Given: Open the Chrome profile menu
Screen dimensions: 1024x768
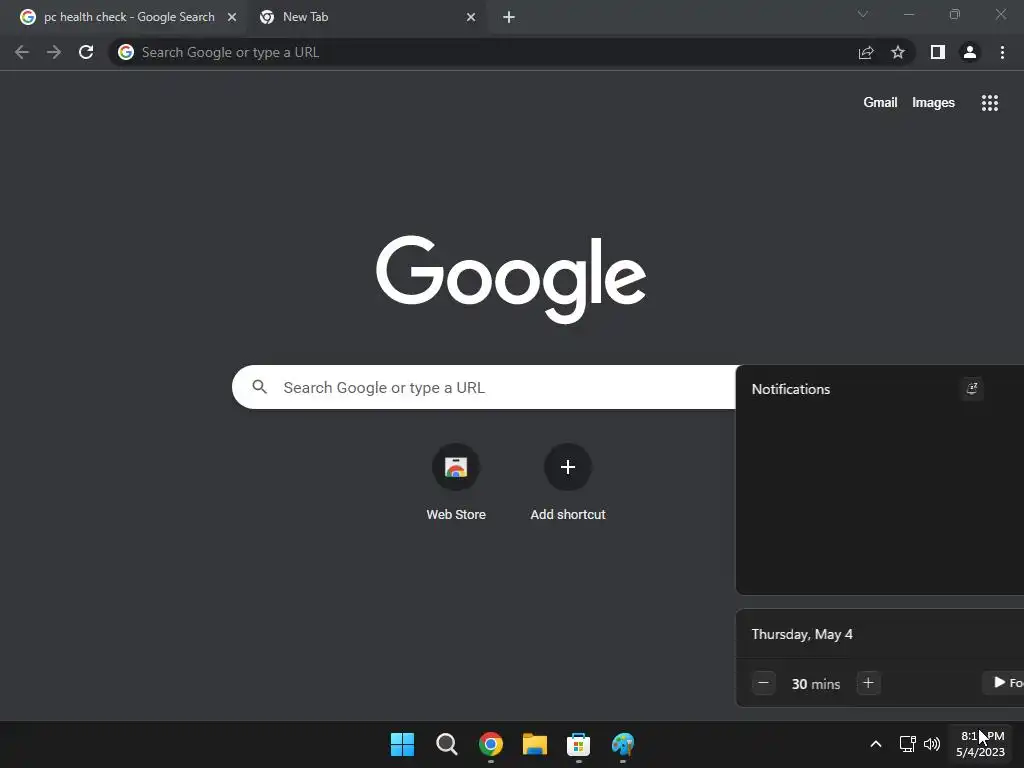Looking at the screenshot, I should point(970,52).
